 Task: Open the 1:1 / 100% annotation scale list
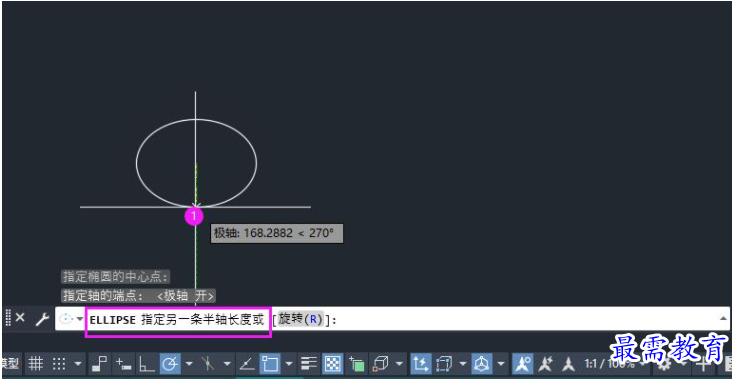[x=609, y=364]
